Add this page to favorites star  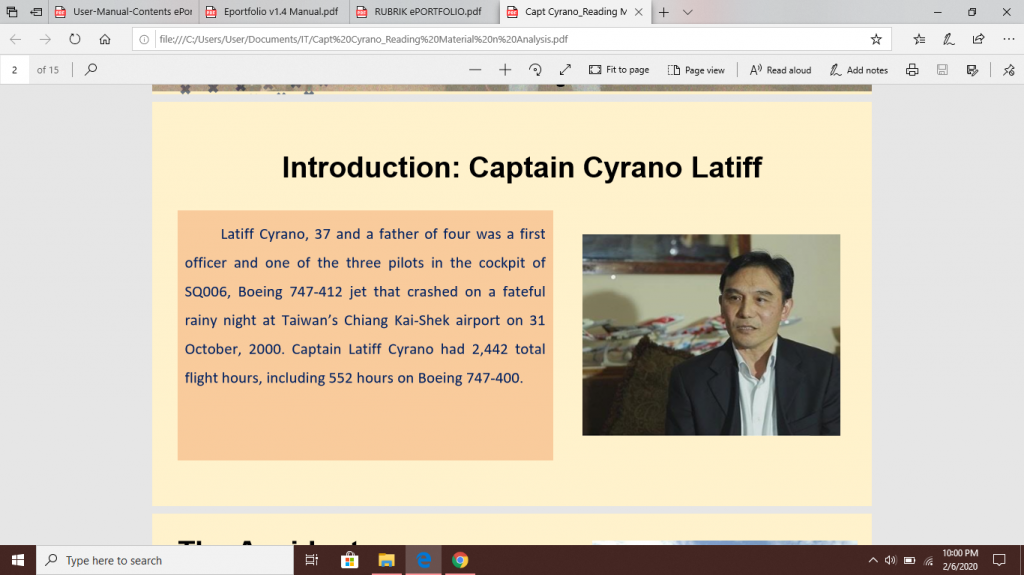coord(876,39)
